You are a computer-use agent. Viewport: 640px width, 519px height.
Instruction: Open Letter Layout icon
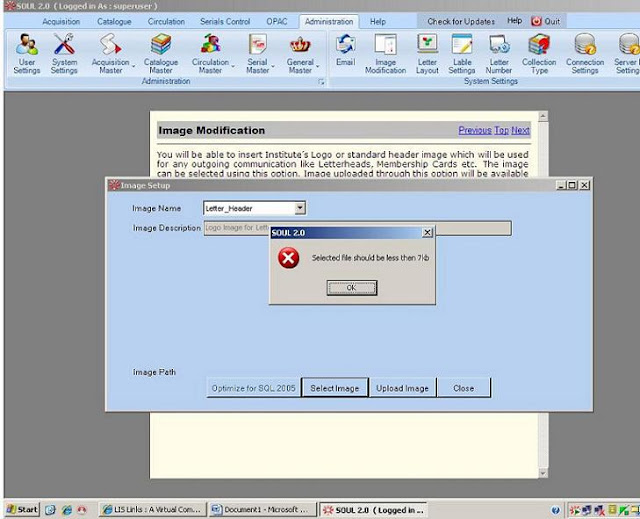tap(427, 44)
